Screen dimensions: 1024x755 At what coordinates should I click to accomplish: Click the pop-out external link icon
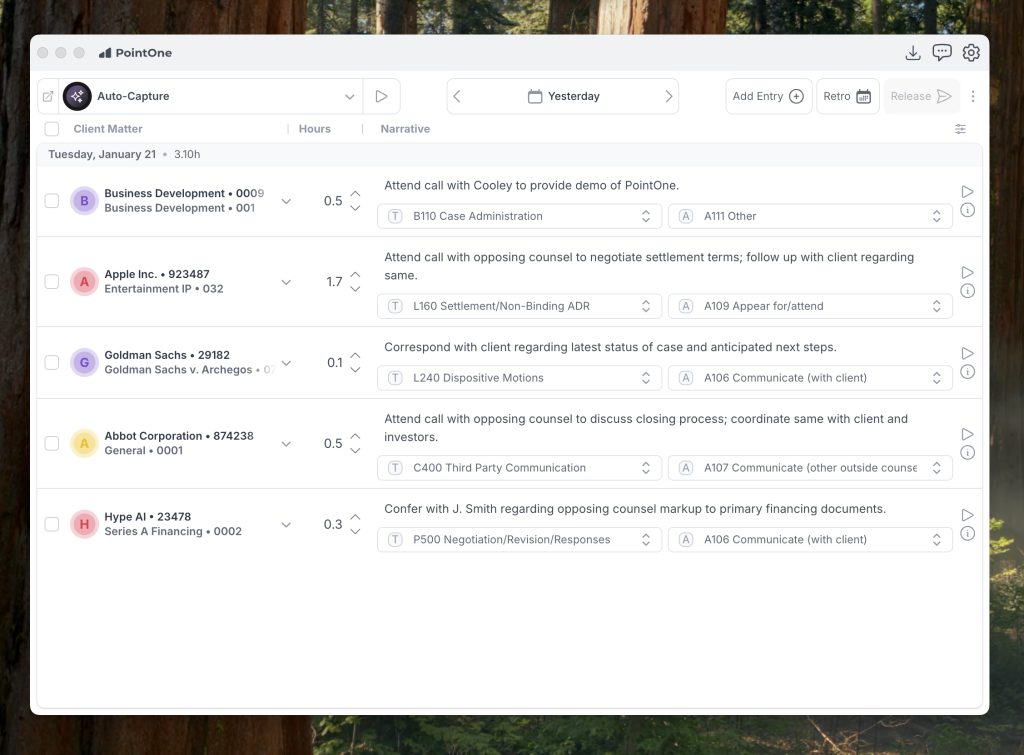tap(48, 97)
